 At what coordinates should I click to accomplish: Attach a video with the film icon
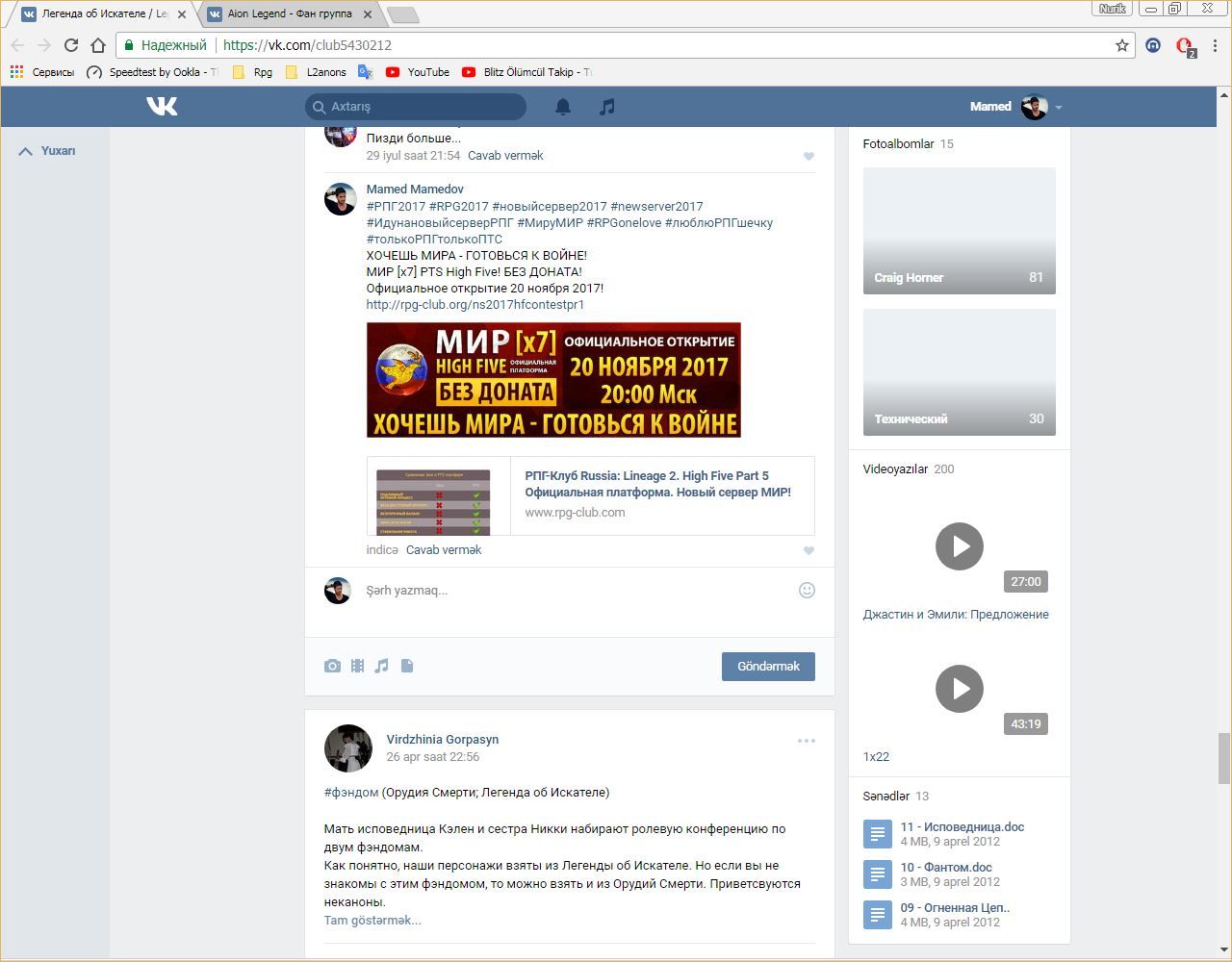tap(357, 666)
